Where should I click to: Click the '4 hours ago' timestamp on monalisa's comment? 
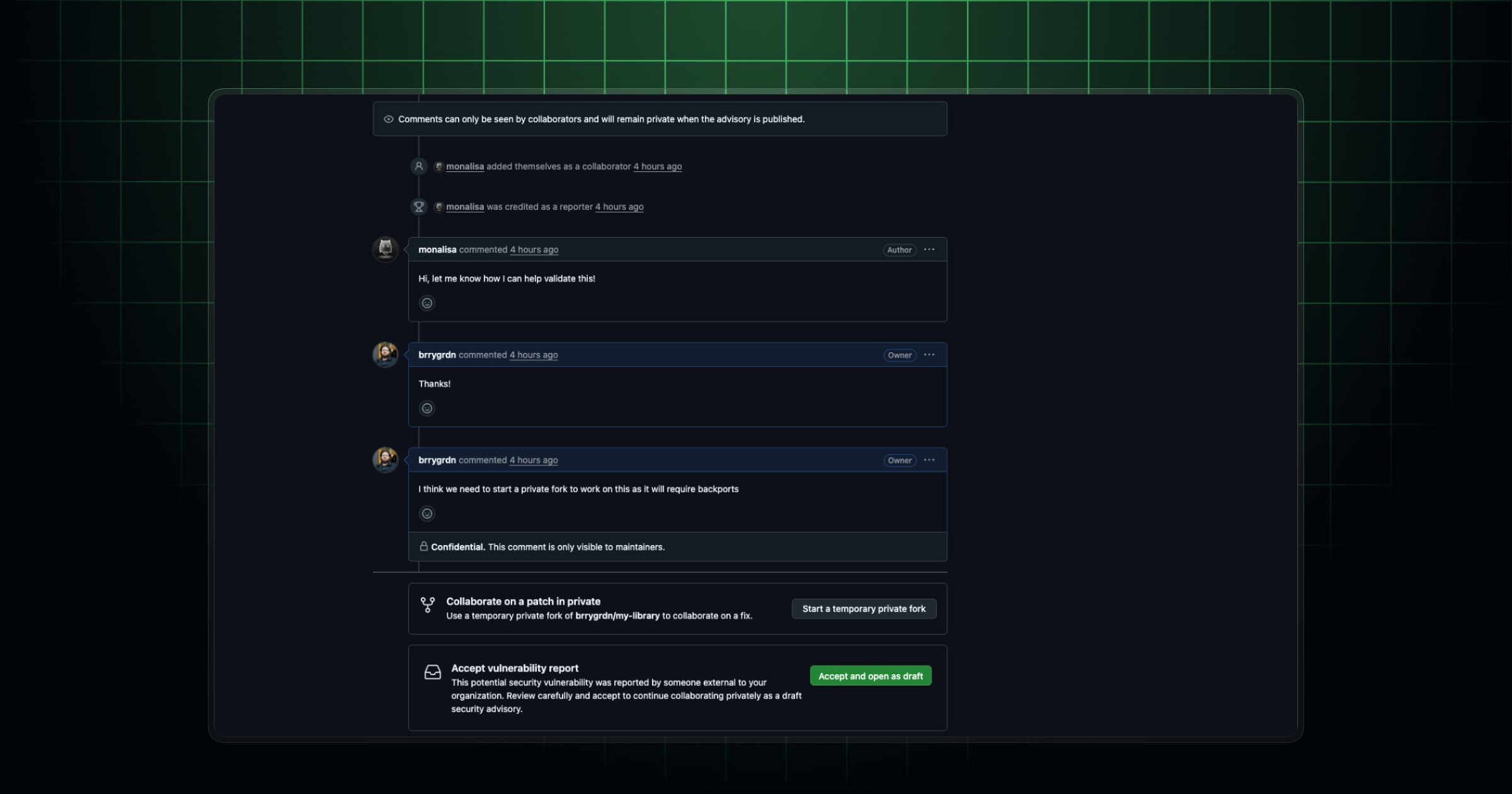tap(534, 250)
